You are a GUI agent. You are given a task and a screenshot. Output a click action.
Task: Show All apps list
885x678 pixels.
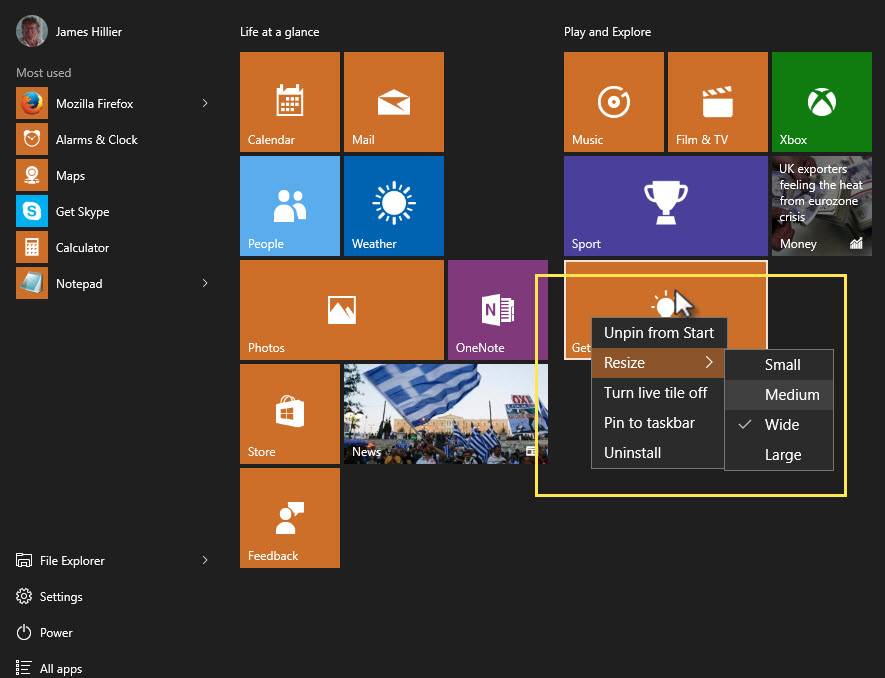tap(61, 669)
